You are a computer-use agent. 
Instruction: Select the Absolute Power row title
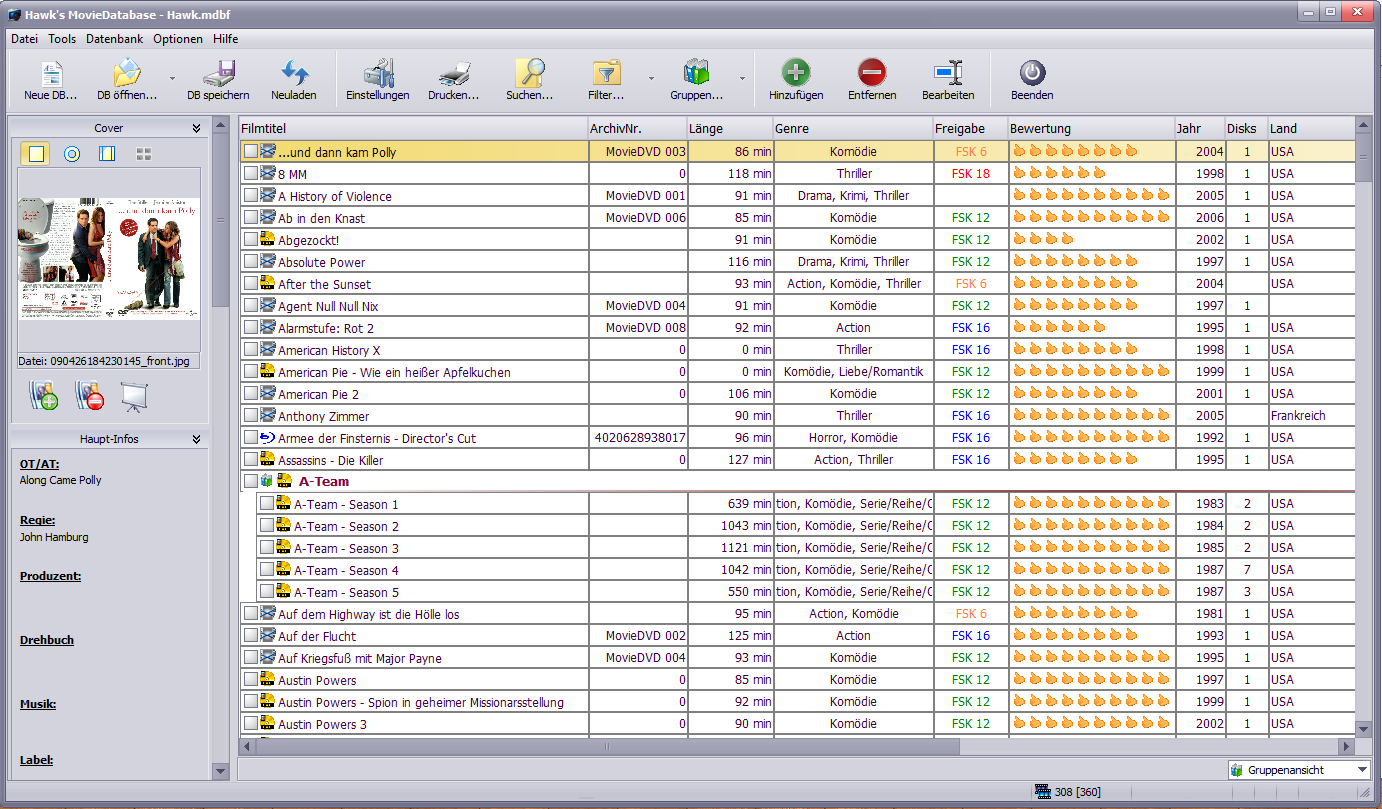click(x=321, y=262)
